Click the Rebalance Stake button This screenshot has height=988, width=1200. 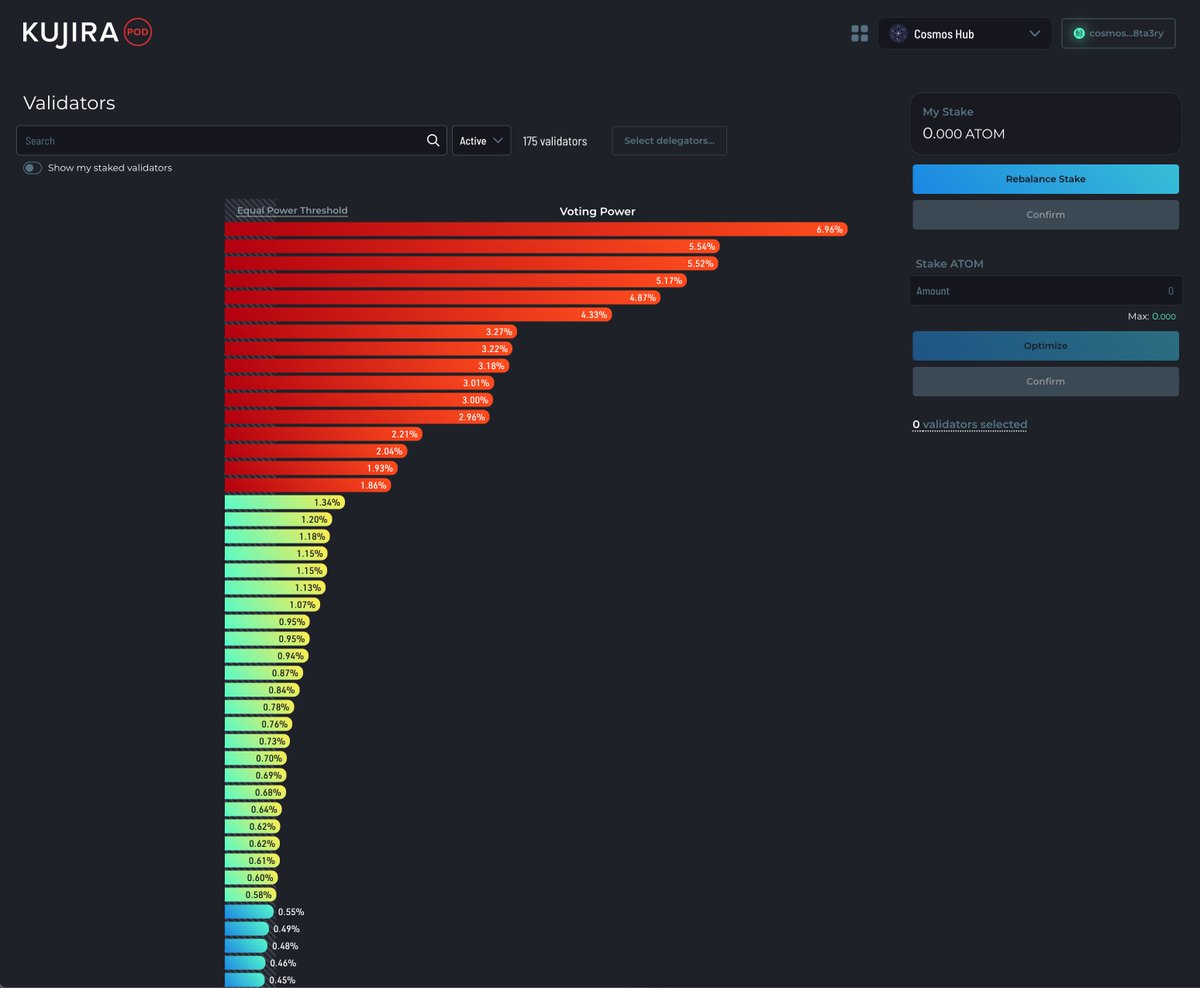pos(1045,178)
